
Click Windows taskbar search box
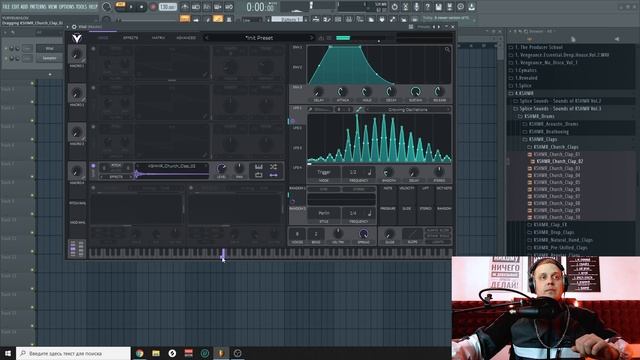tap(73, 353)
